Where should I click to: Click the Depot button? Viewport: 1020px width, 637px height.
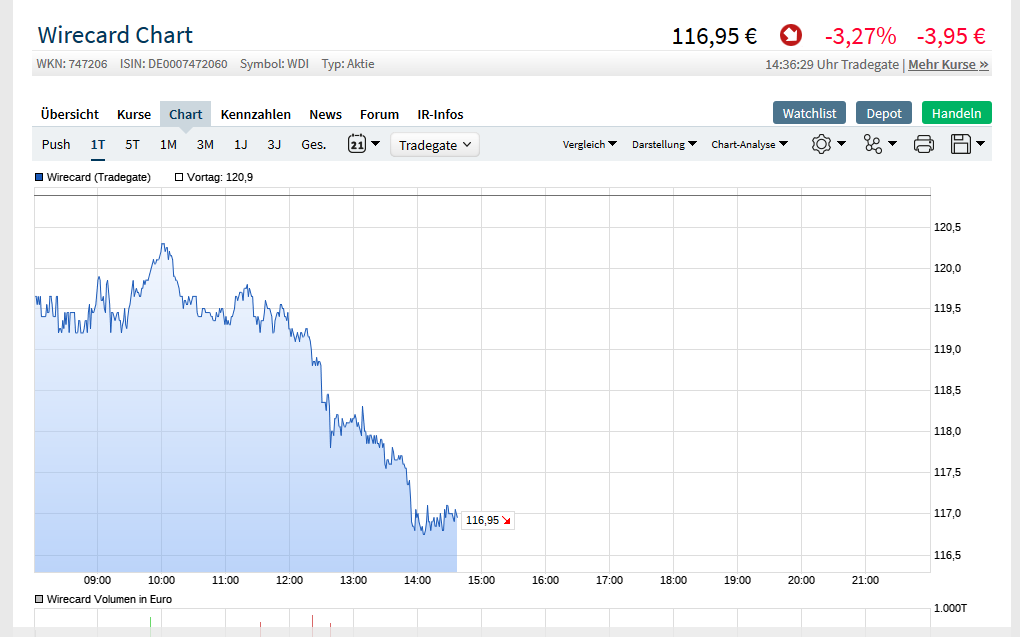(884, 113)
